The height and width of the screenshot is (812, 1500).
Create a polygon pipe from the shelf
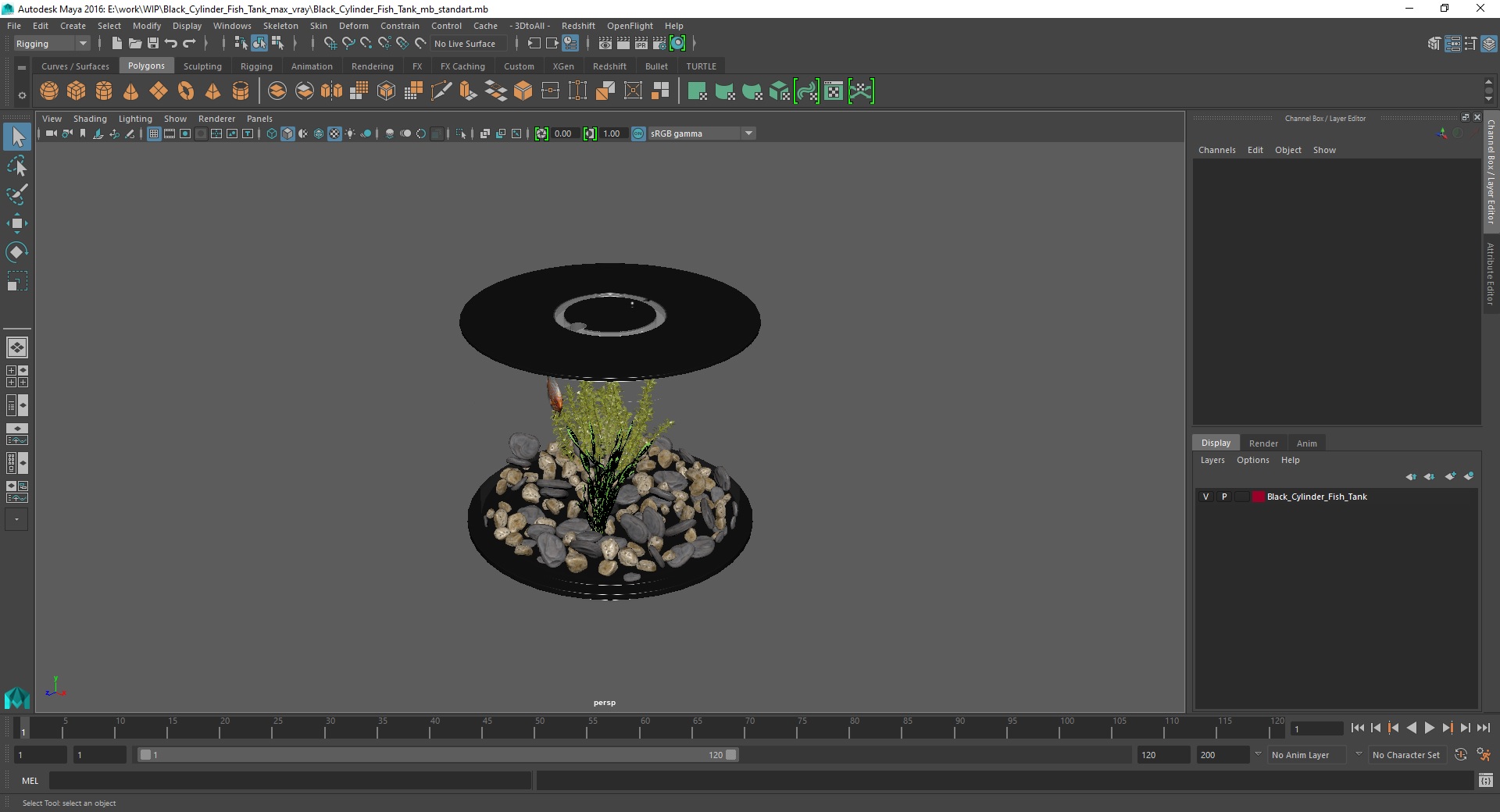[241, 91]
